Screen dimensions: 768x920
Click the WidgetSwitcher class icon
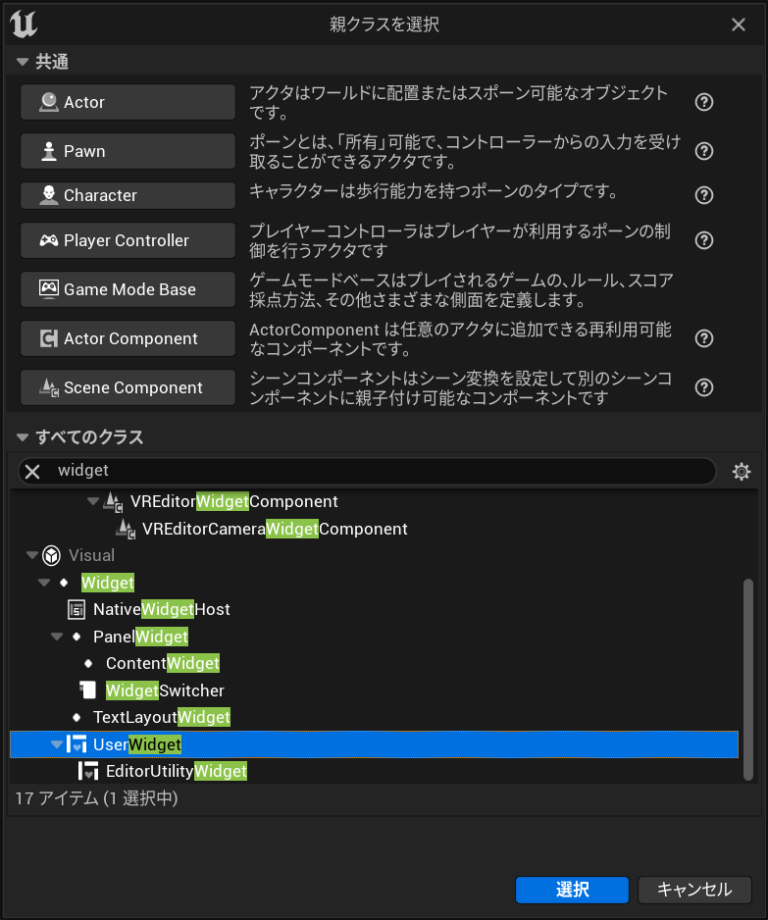click(x=88, y=691)
